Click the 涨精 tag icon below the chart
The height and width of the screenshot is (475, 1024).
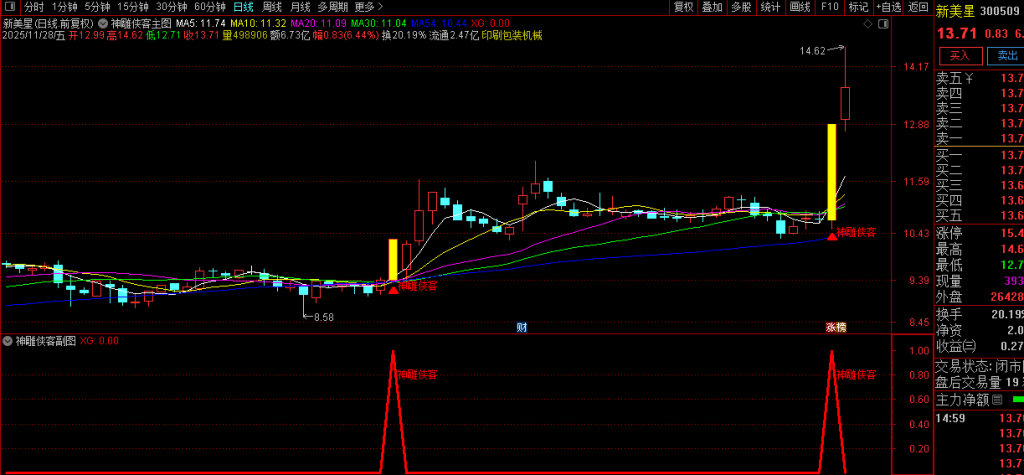(x=835, y=327)
